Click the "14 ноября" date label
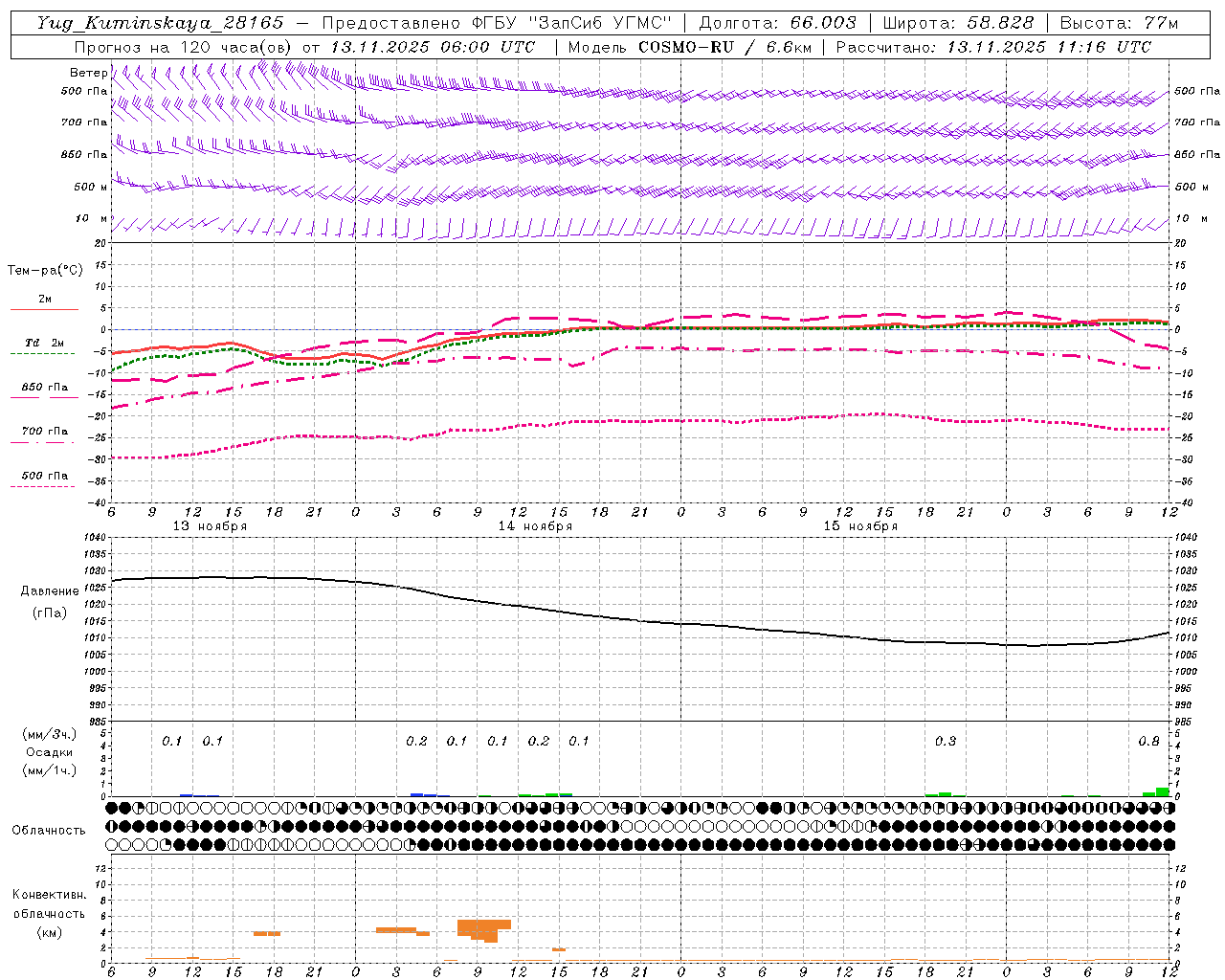Viewport: 1225px width, 980px height. (x=535, y=526)
